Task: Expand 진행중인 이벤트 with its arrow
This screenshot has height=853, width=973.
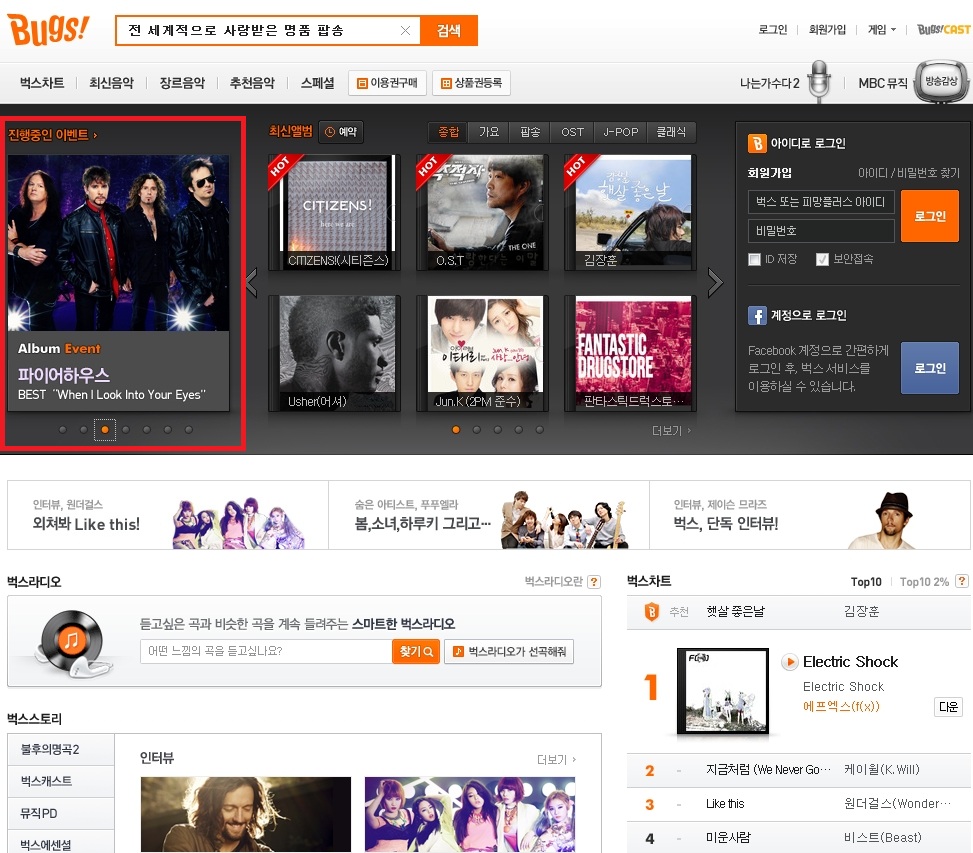Action: coord(96,135)
